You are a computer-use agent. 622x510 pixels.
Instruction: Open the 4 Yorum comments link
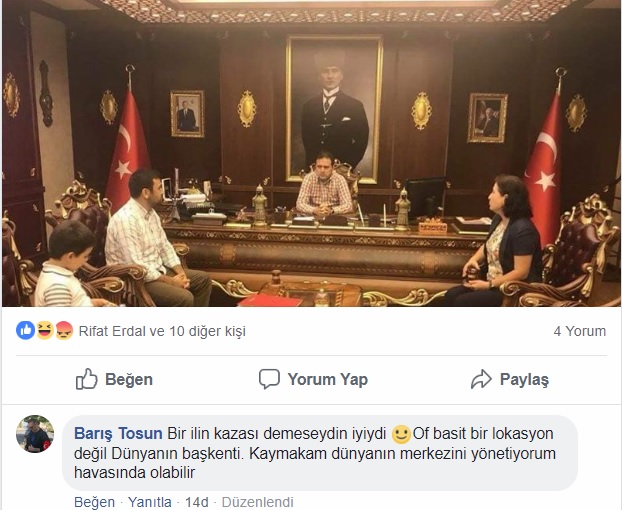pos(580,331)
